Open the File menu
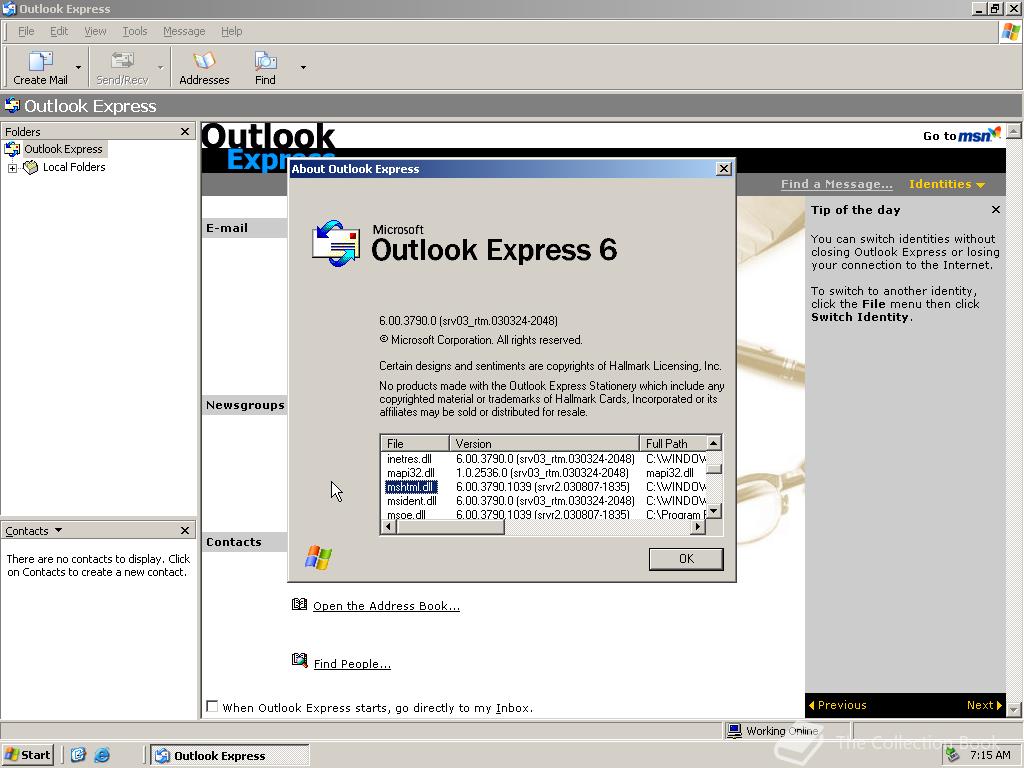The height and width of the screenshot is (768, 1024). tap(26, 31)
